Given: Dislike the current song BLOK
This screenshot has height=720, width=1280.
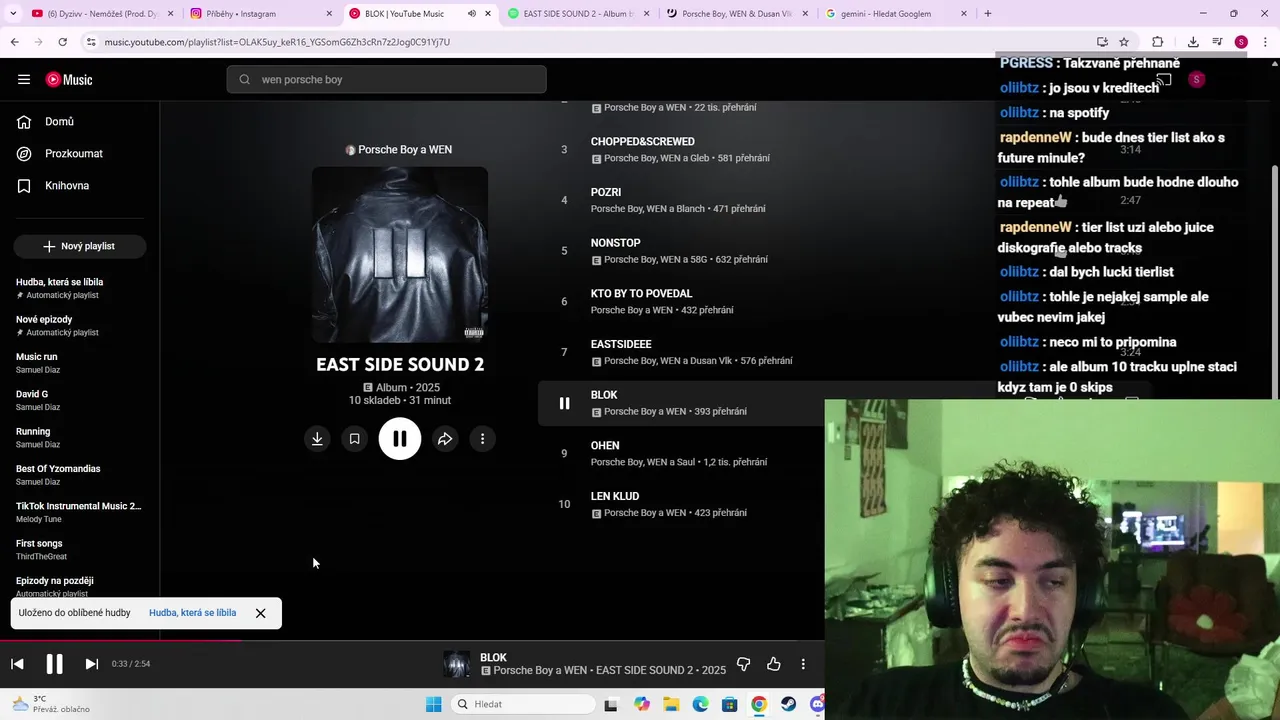Looking at the screenshot, I should [x=743, y=664].
